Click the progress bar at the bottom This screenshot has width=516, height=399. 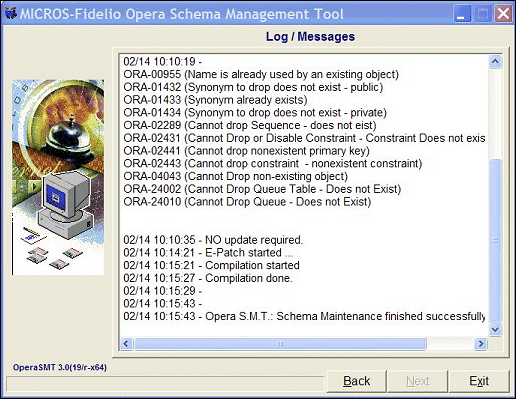(165, 384)
